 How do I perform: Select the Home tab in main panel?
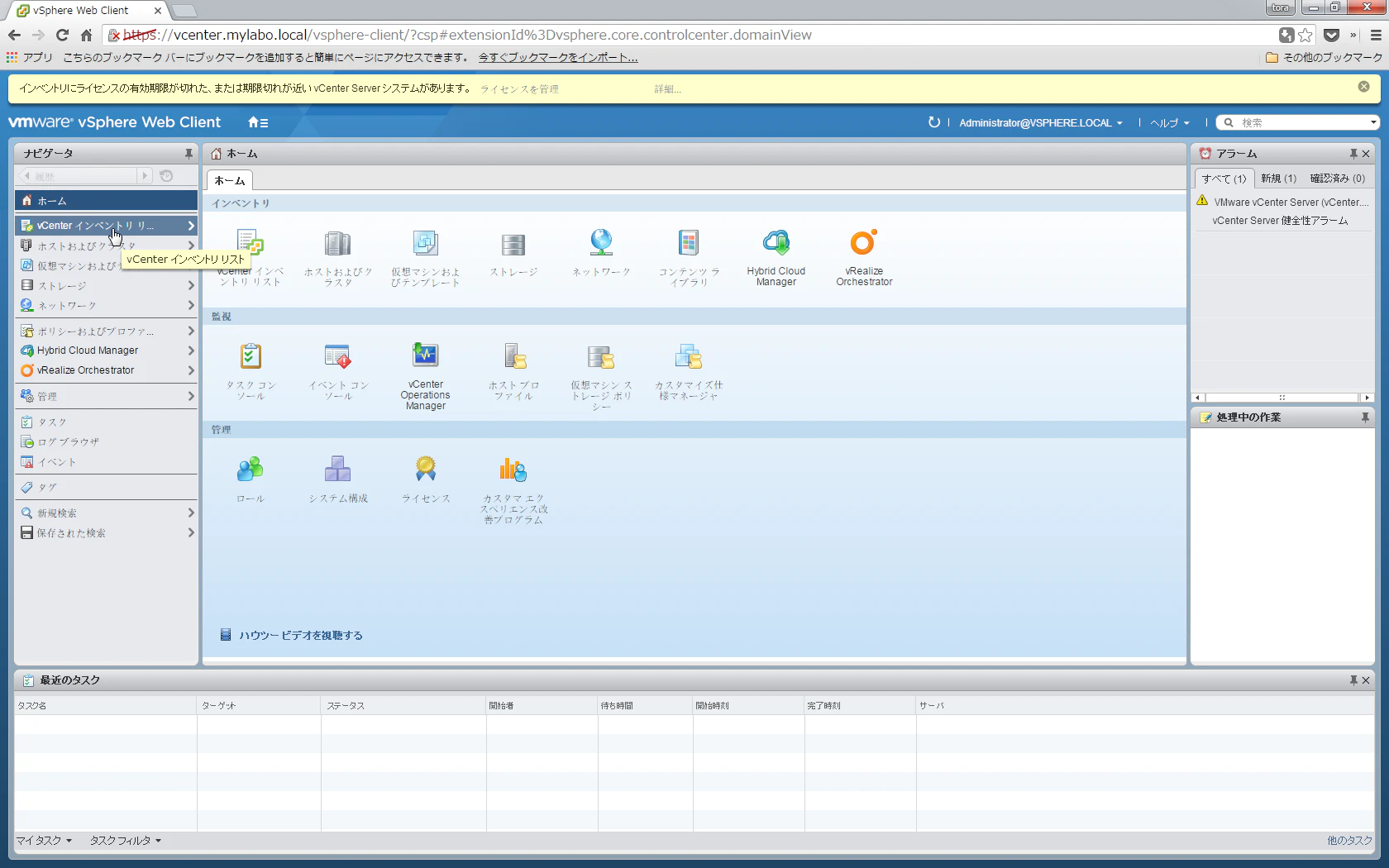230,181
